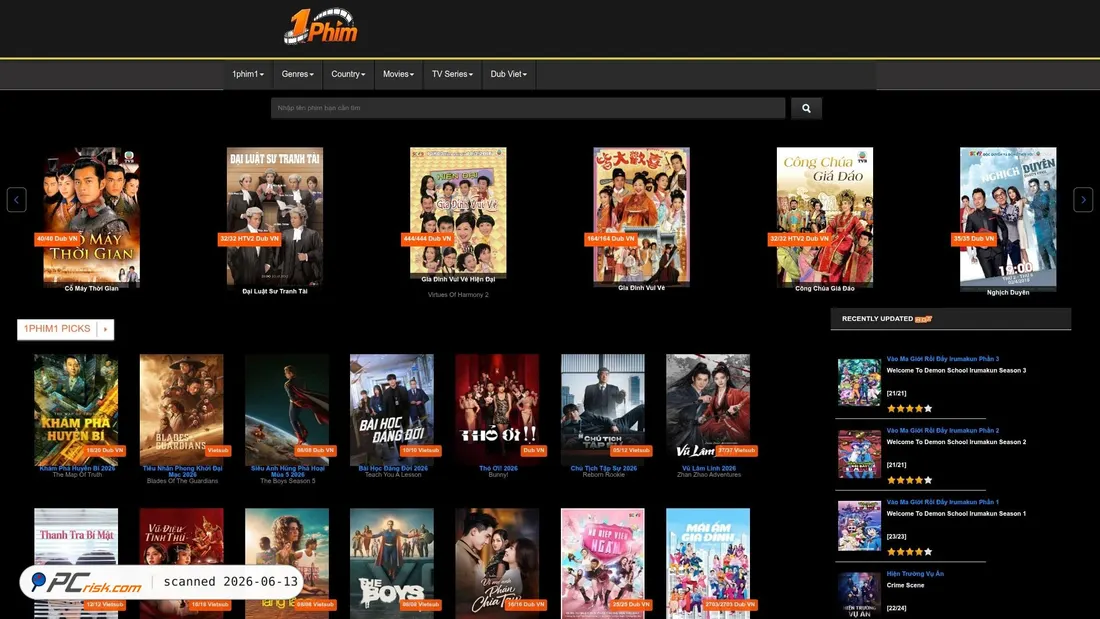Click 444/444 Dub VN episode badge
This screenshot has width=1100, height=619.
point(427,239)
